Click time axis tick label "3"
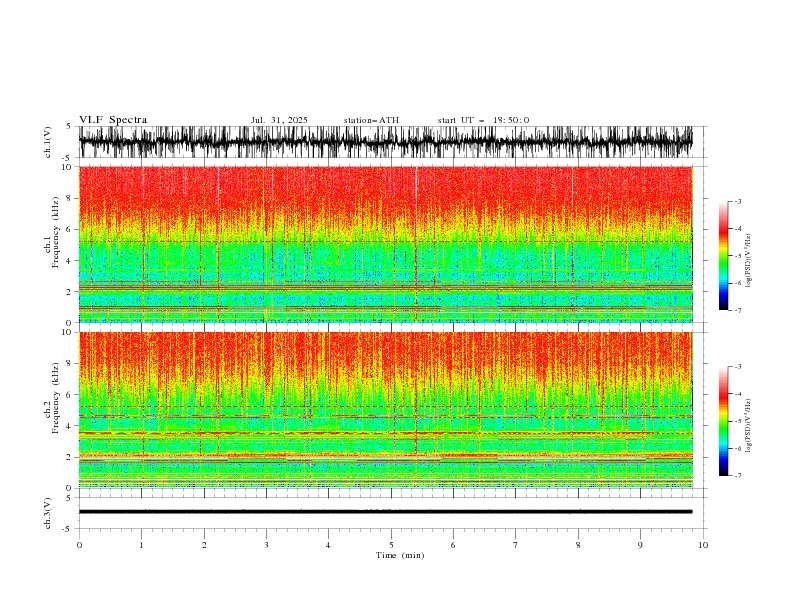Image resolution: width=792 pixels, height=612 pixels. click(266, 545)
